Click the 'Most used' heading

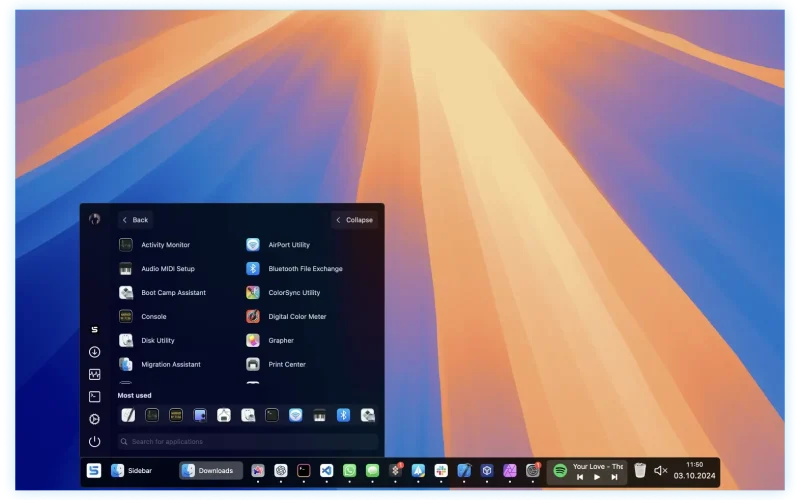(x=135, y=396)
